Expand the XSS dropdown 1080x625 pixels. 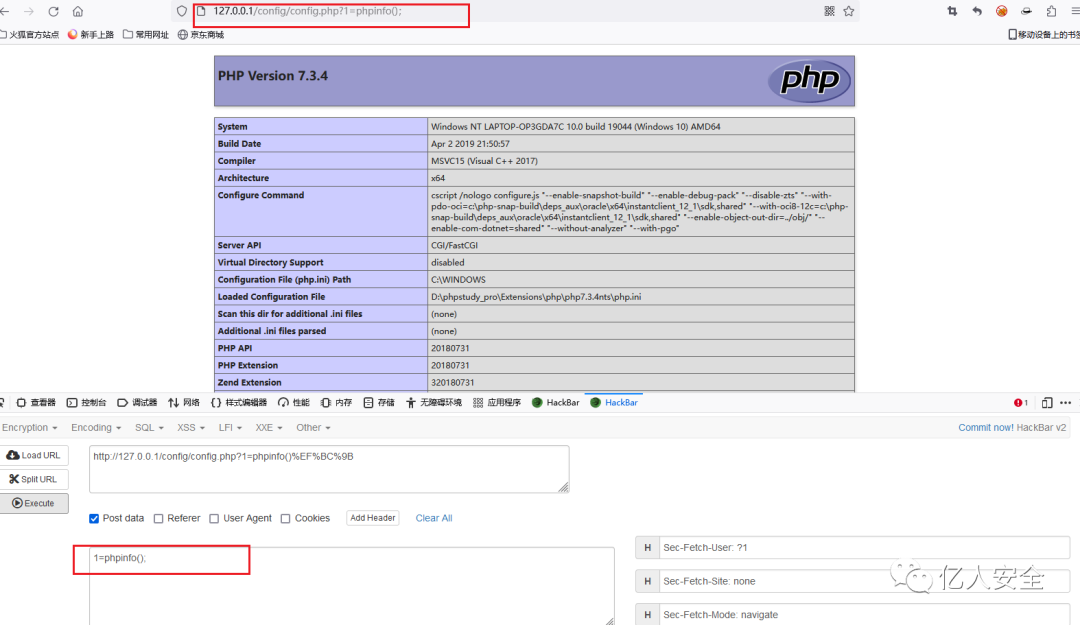click(191, 427)
